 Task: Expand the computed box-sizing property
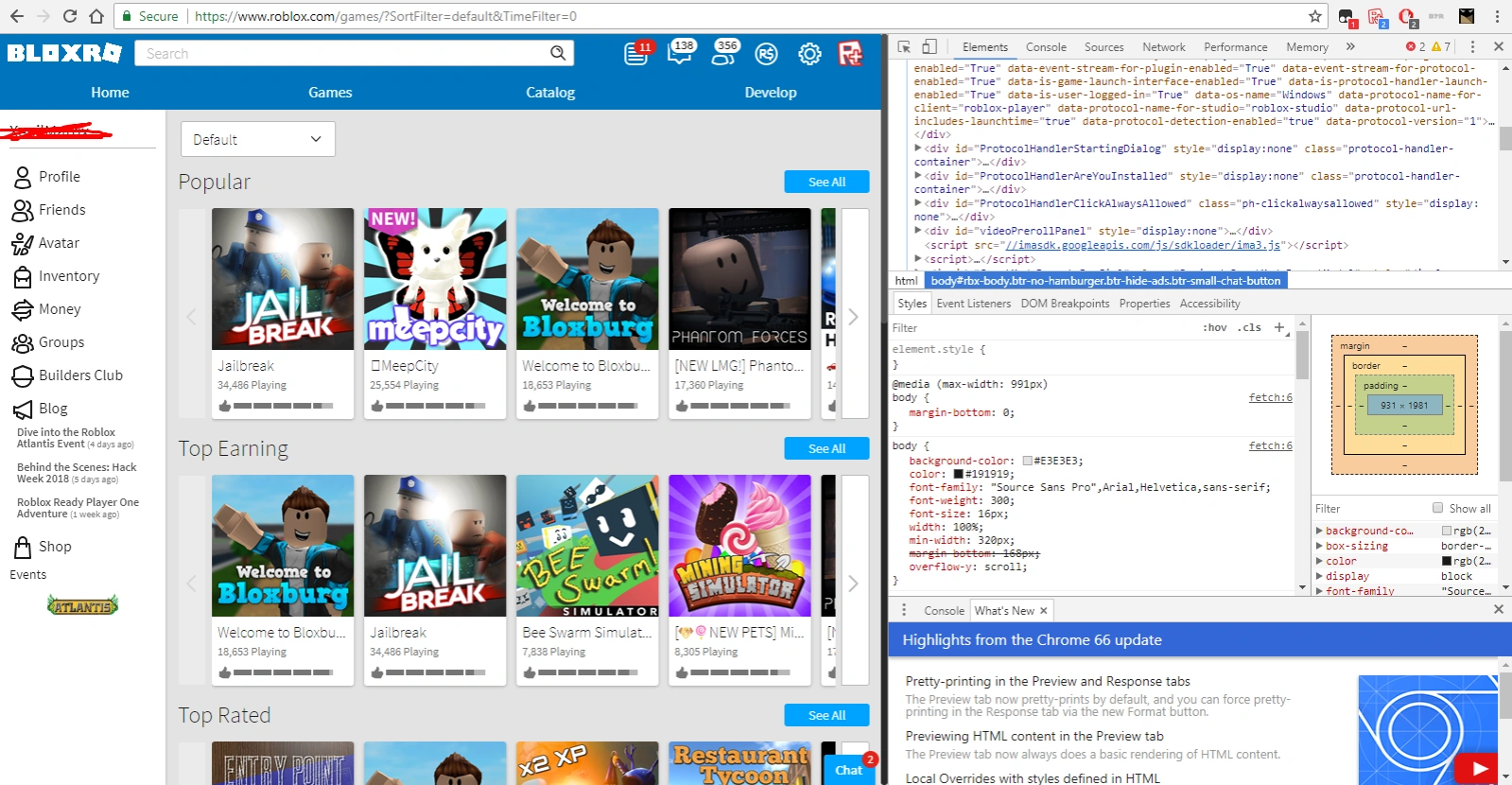1319,546
